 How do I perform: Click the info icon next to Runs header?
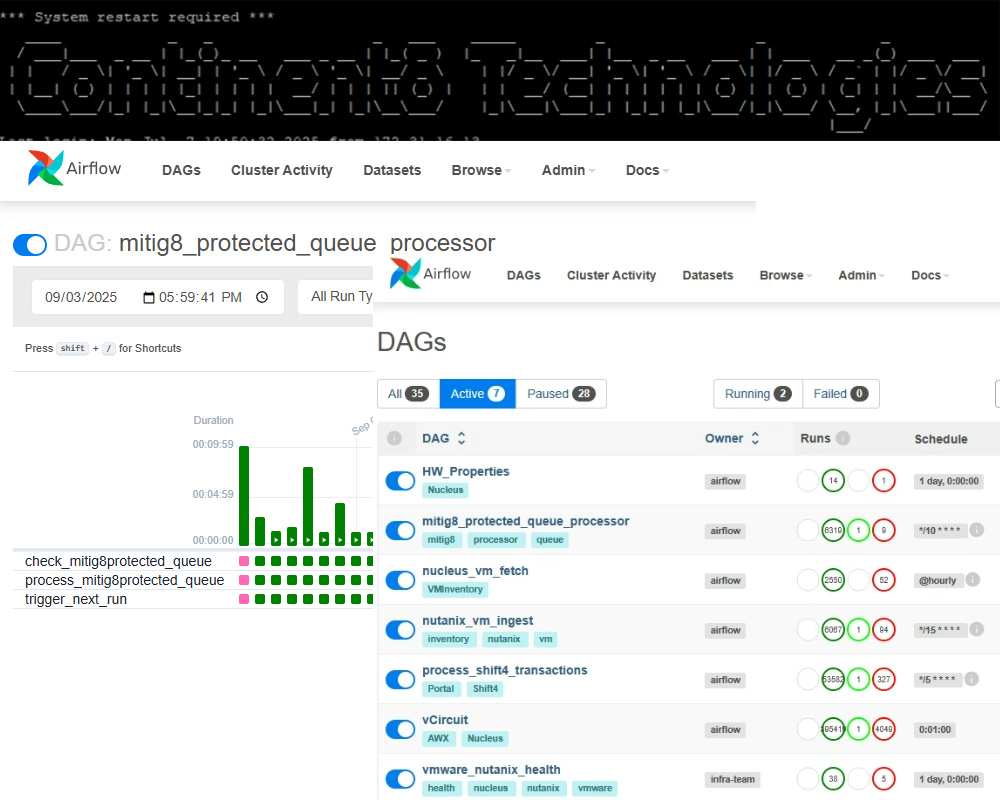pyautogui.click(x=843, y=438)
